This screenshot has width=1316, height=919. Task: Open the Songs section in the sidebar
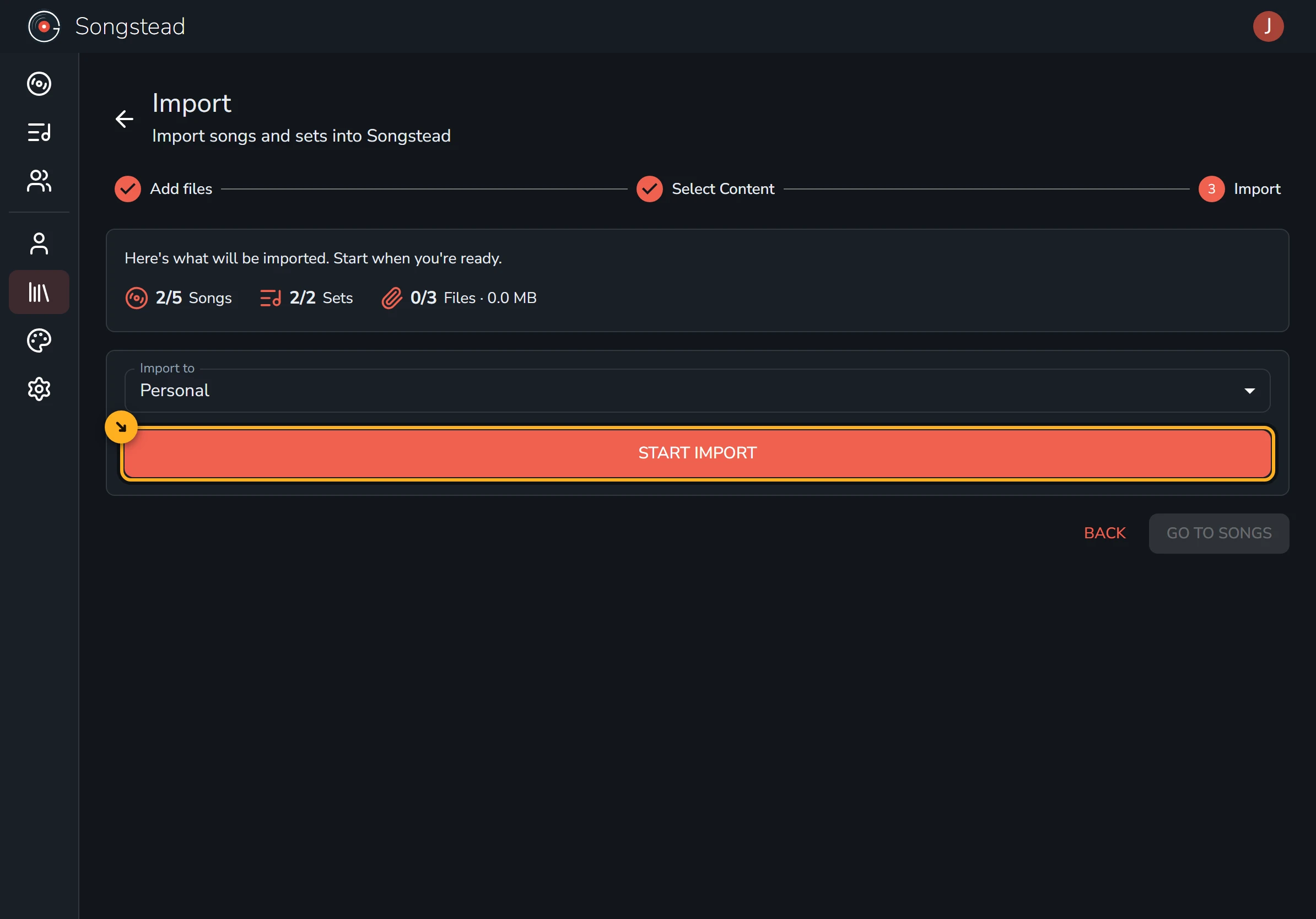pos(39,84)
